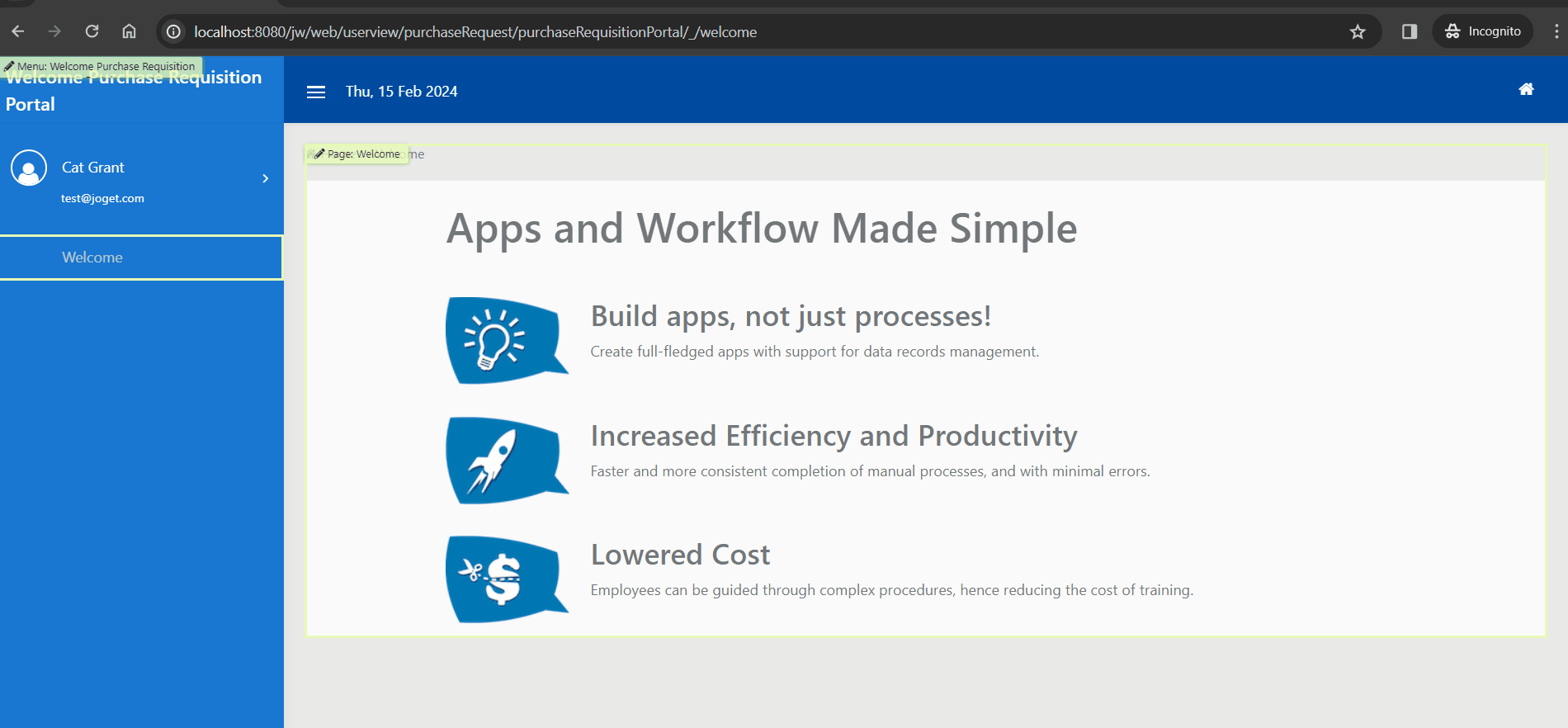The height and width of the screenshot is (728, 1568).
Task: Open the Menu: Welcome Purchase Requisition edit label
Action: [x=101, y=66]
